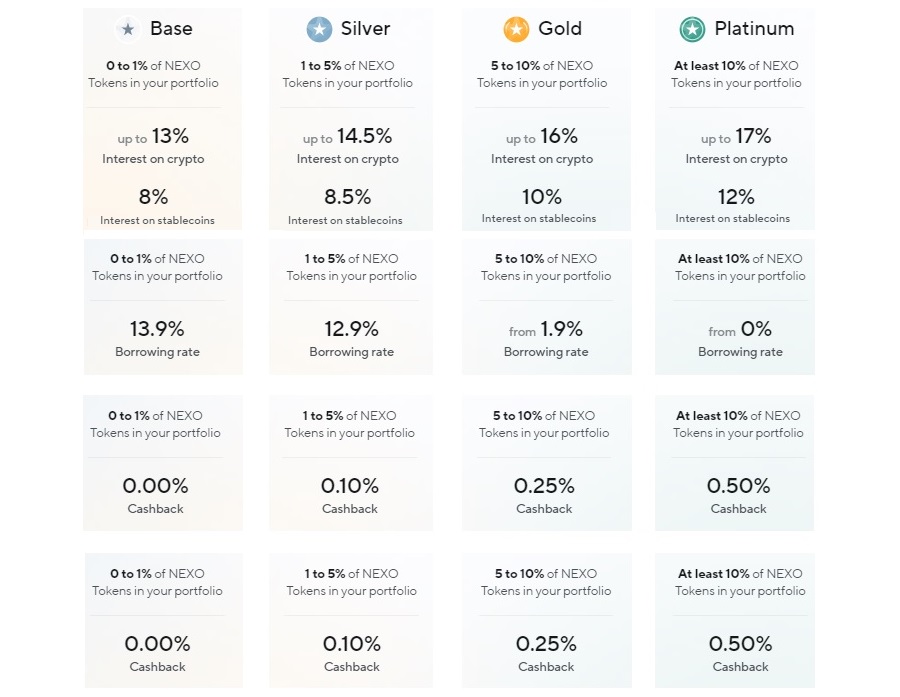
Task: Click the Base 13.9% borrowing rate card
Action: point(163,307)
